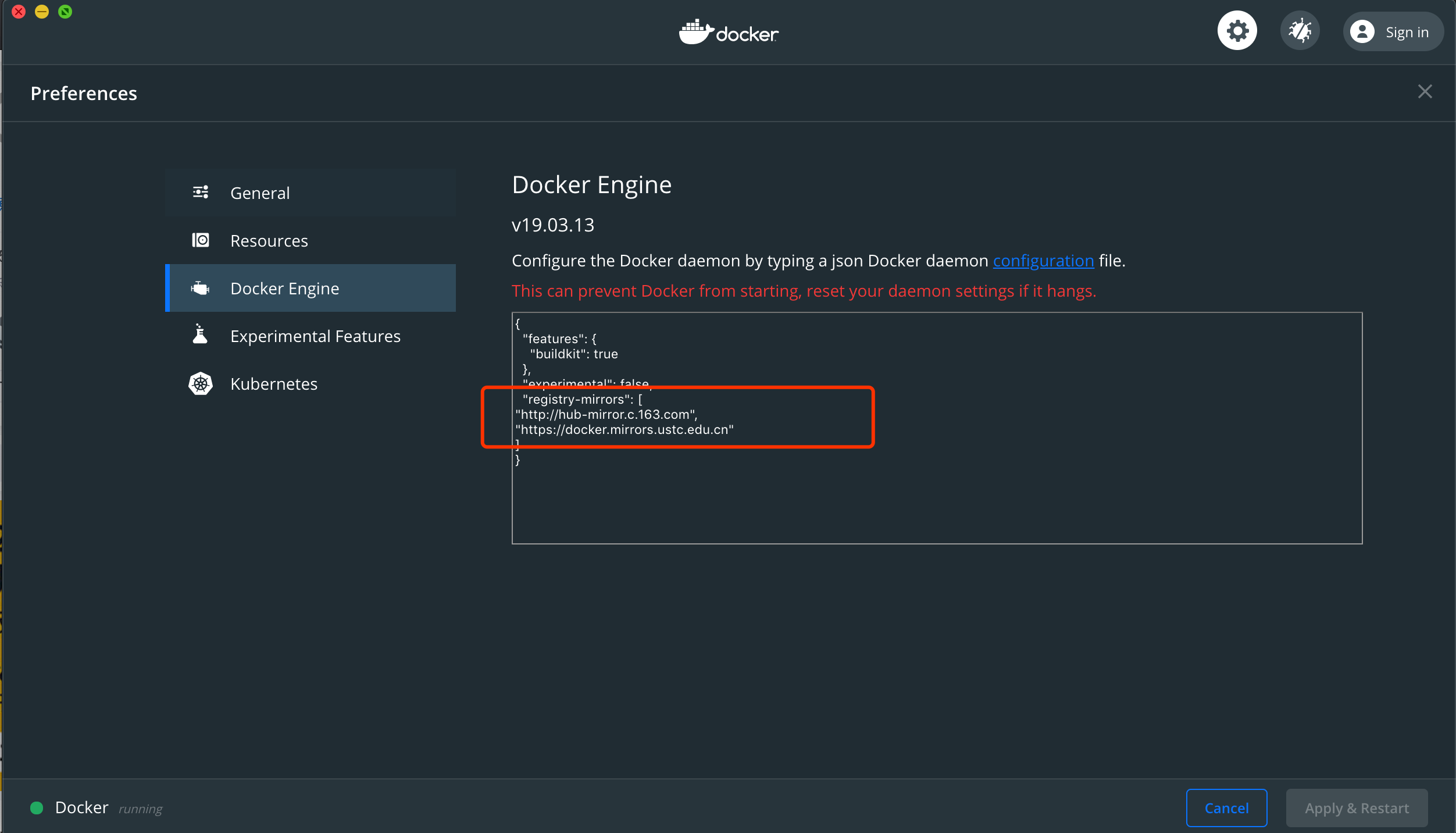Follow the configuration hyperlink

coord(1043,261)
